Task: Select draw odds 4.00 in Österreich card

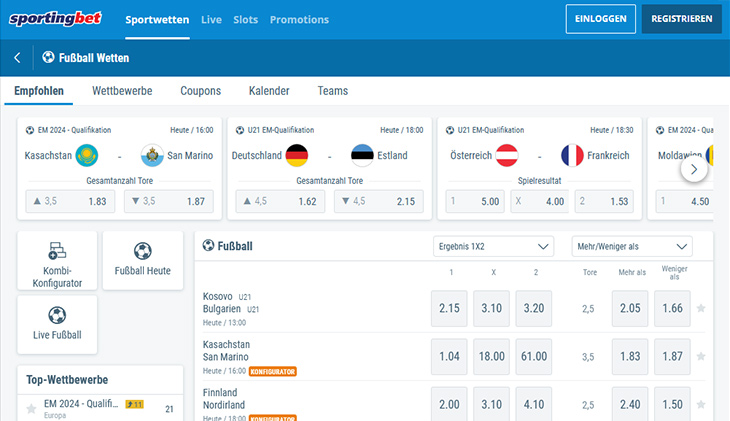Action: [540, 201]
